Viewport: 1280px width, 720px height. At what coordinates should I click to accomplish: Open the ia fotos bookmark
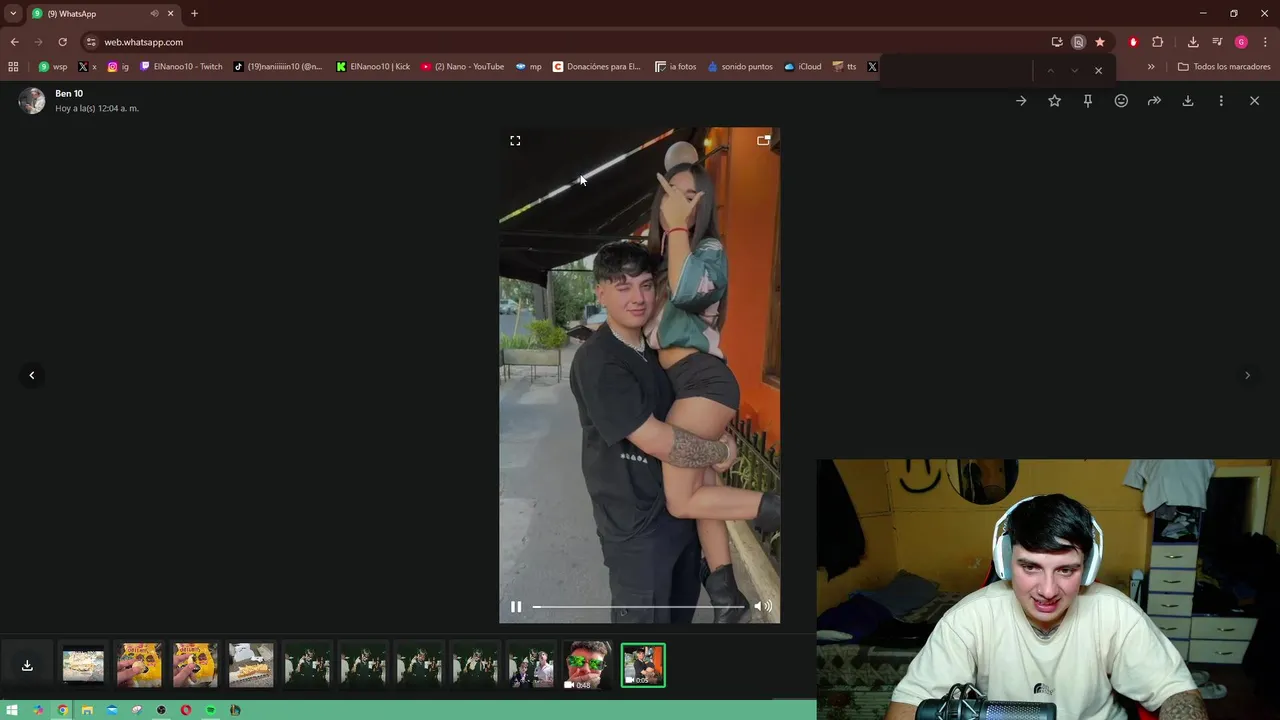tap(676, 67)
